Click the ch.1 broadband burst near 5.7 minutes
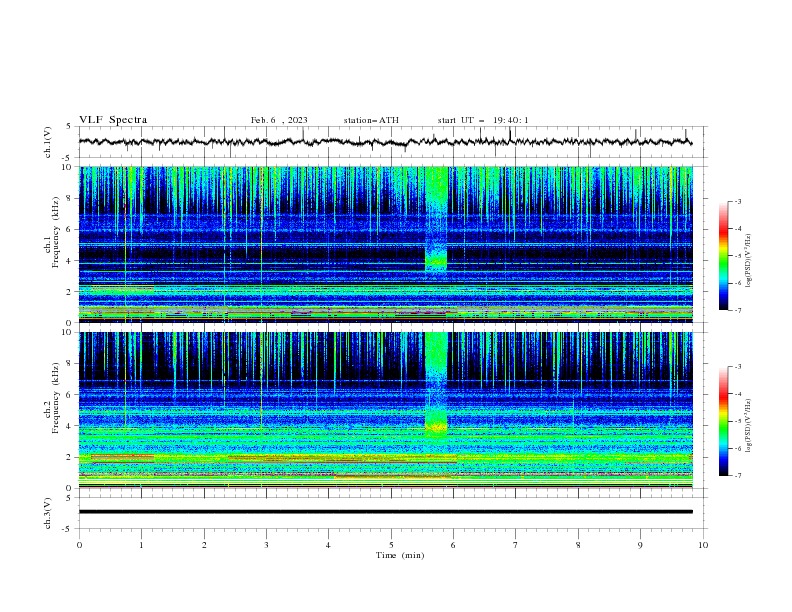792x612 pixels. point(436,220)
